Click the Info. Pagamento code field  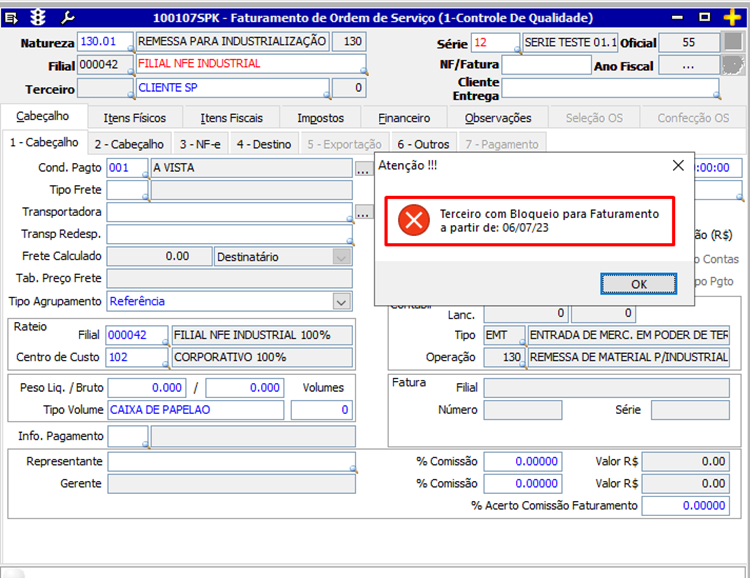pos(128,436)
